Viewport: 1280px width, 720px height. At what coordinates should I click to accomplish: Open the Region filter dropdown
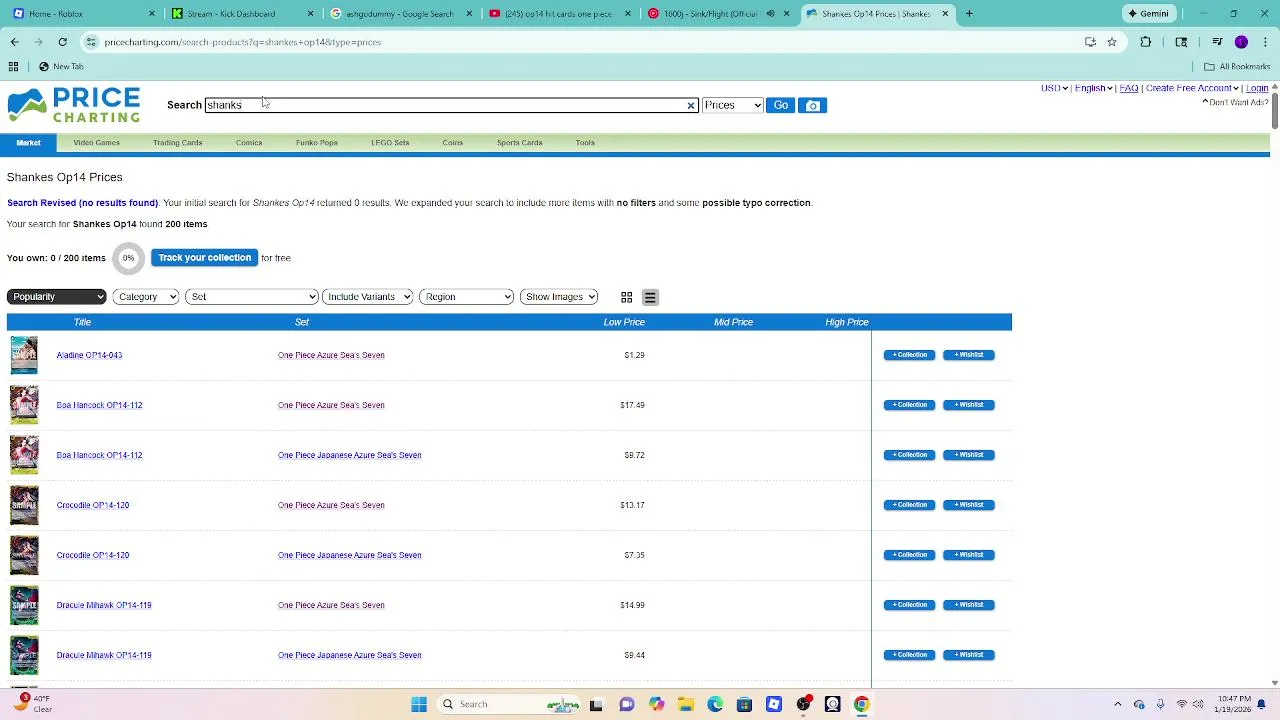[x=466, y=297]
